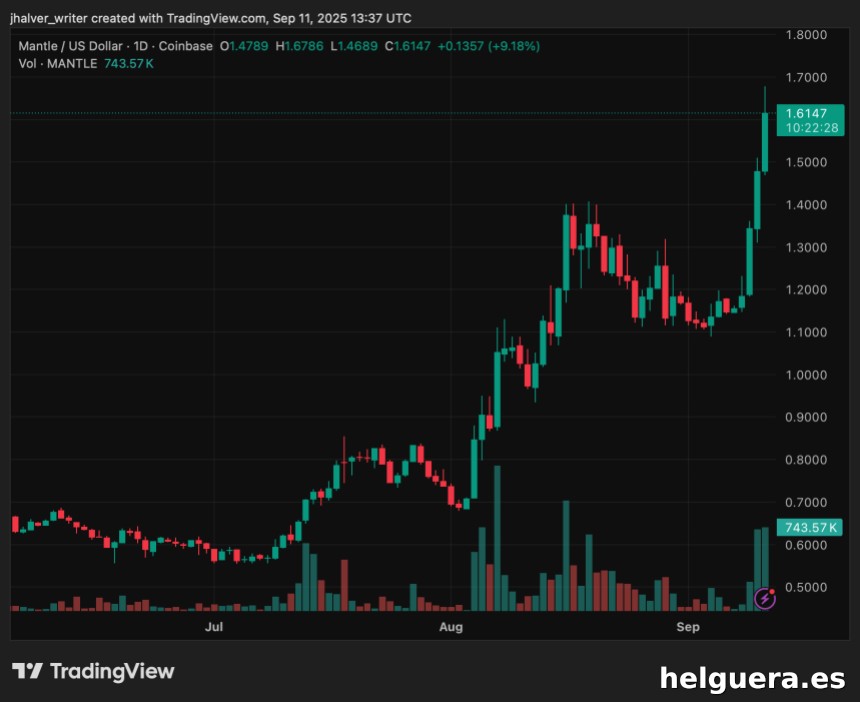
Task: Click the Sep date label on time axis
Action: point(688,626)
